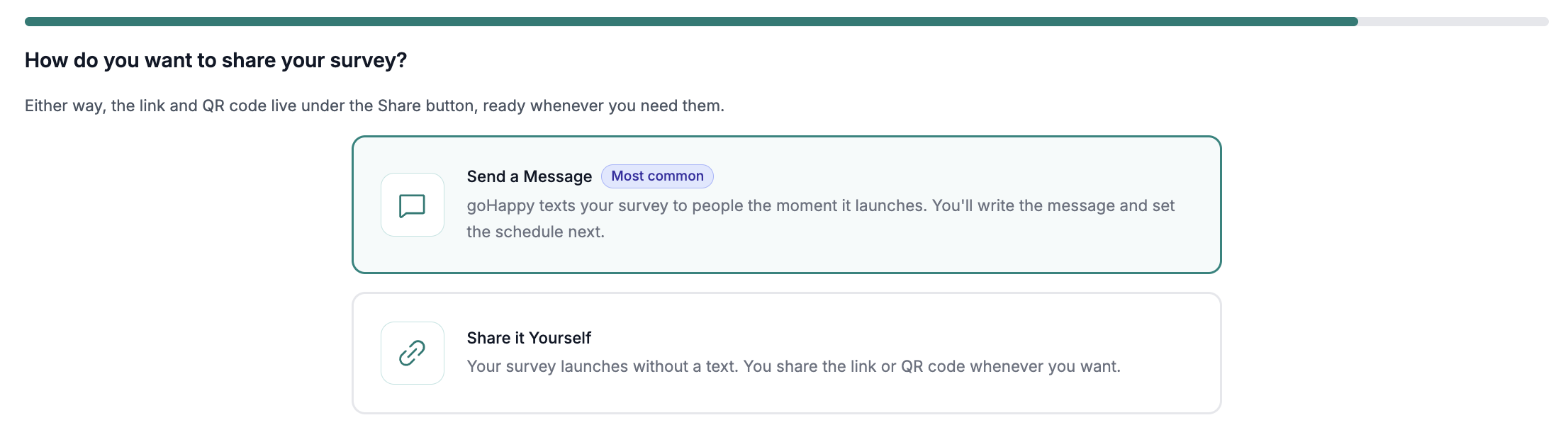Click the How do you want to share heading
Screen dimensions: 1568x425
coord(215,60)
